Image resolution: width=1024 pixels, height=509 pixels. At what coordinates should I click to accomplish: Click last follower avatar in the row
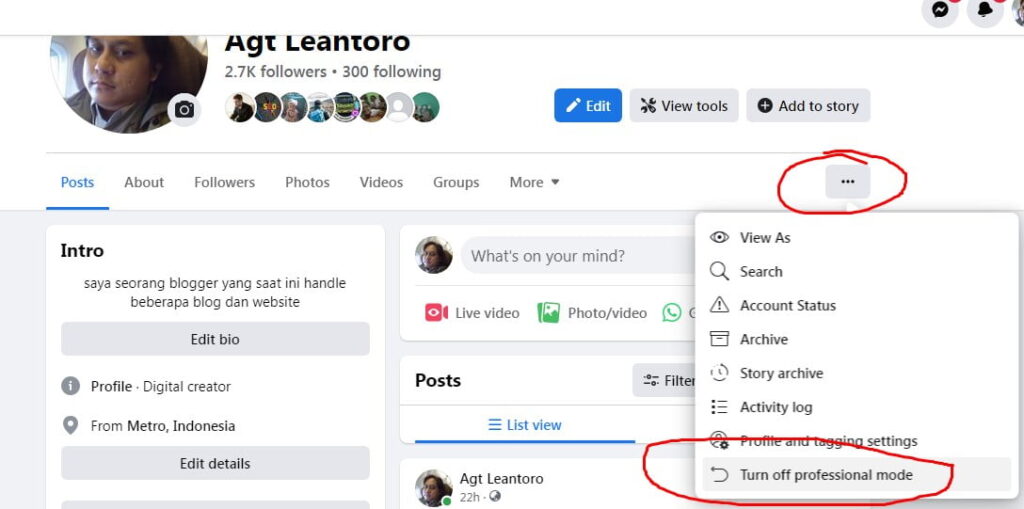(425, 107)
